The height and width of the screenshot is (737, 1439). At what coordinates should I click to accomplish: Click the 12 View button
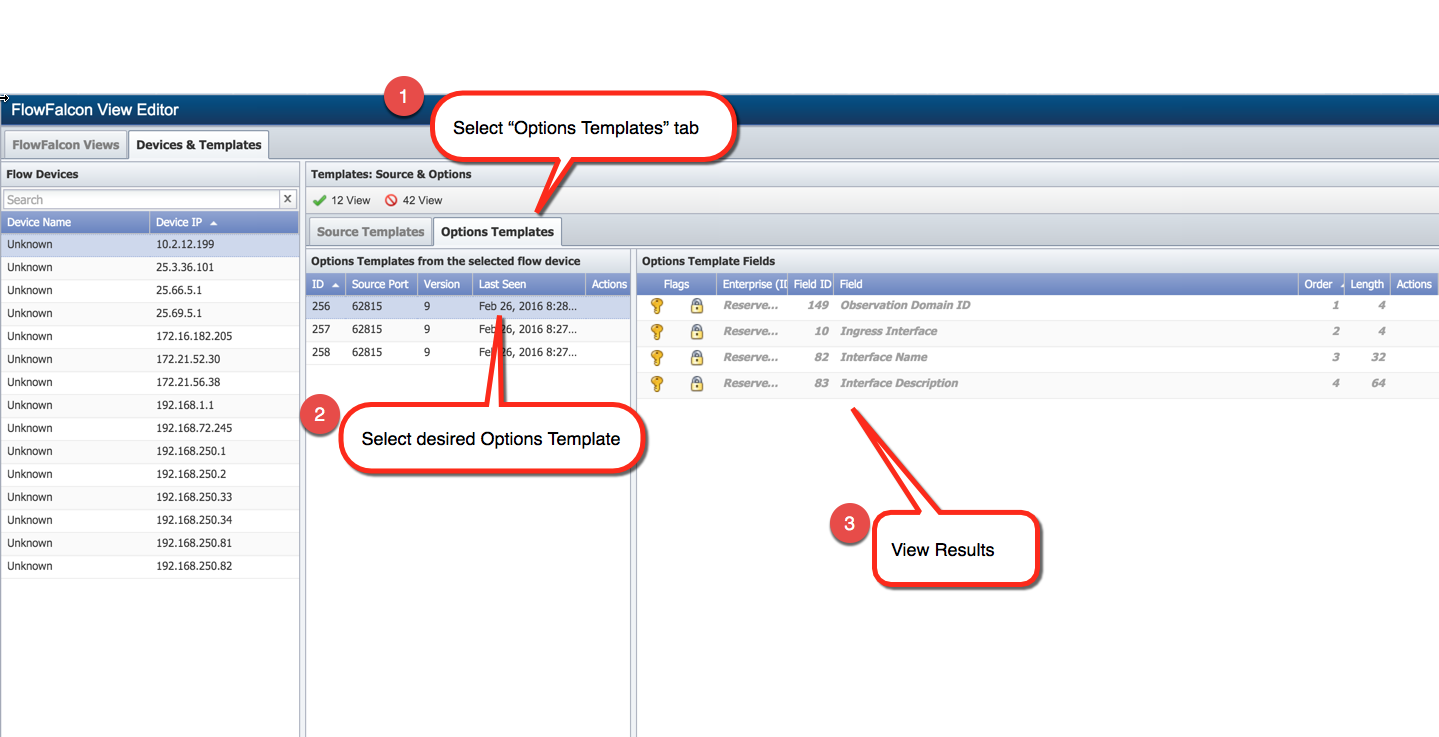click(x=342, y=200)
